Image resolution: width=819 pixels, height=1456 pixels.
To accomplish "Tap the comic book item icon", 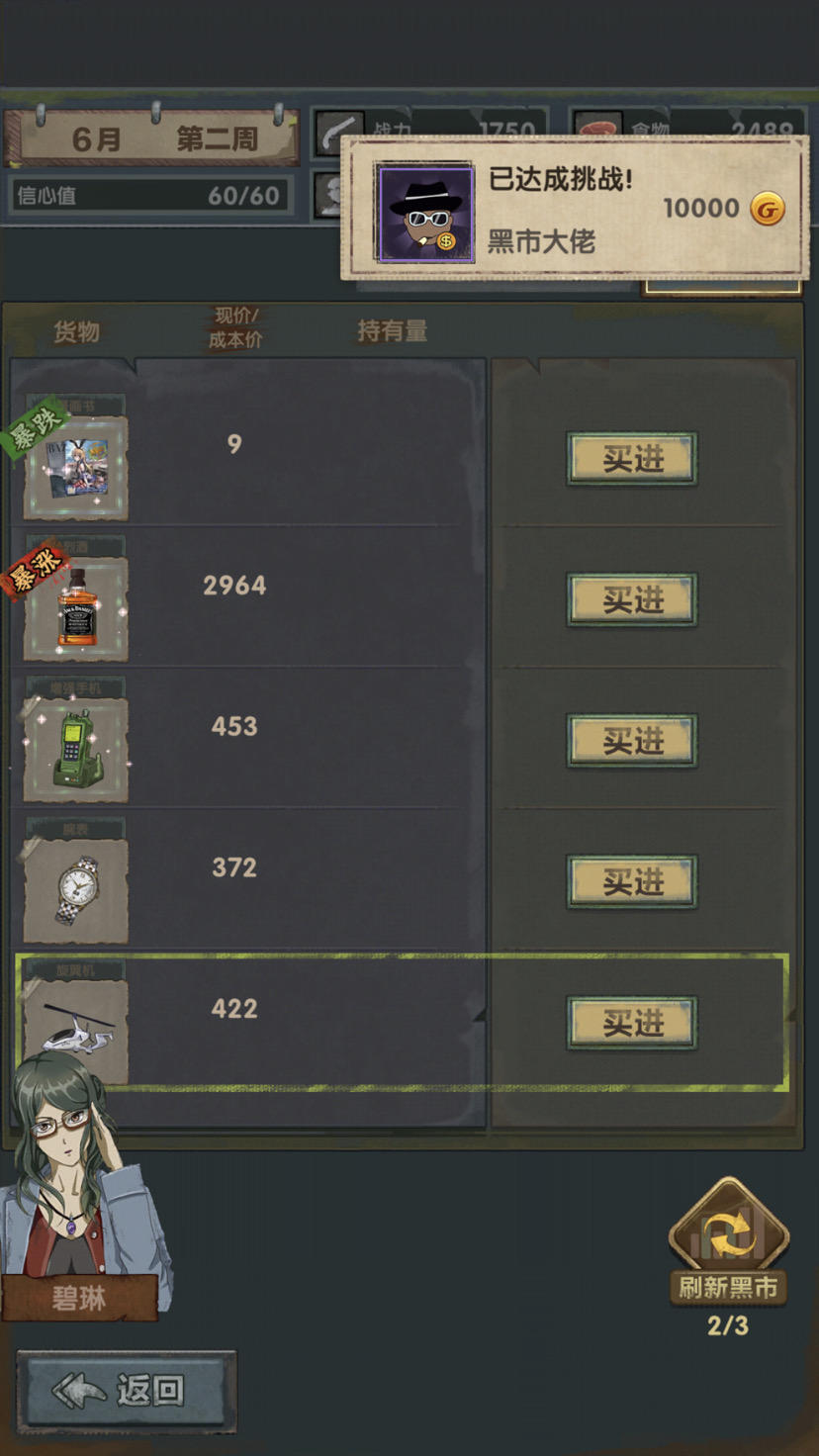I will coord(76,468).
